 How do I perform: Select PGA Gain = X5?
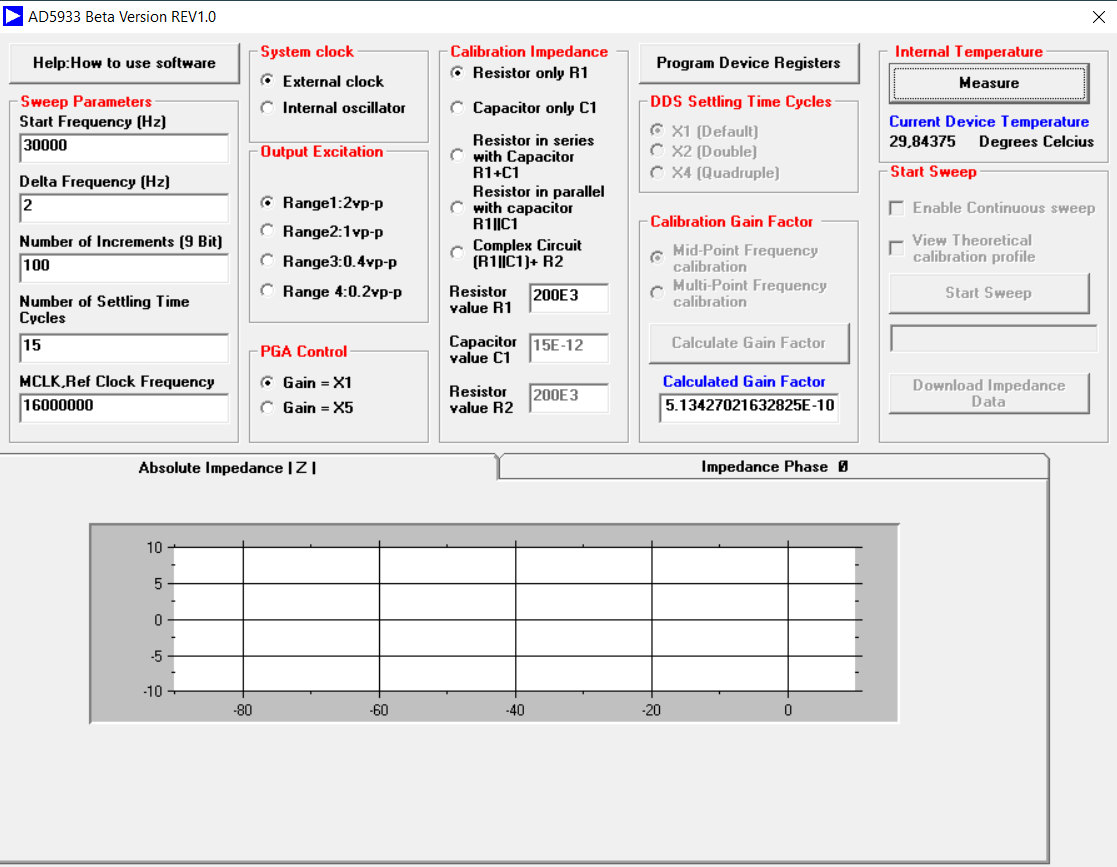click(x=307, y=407)
